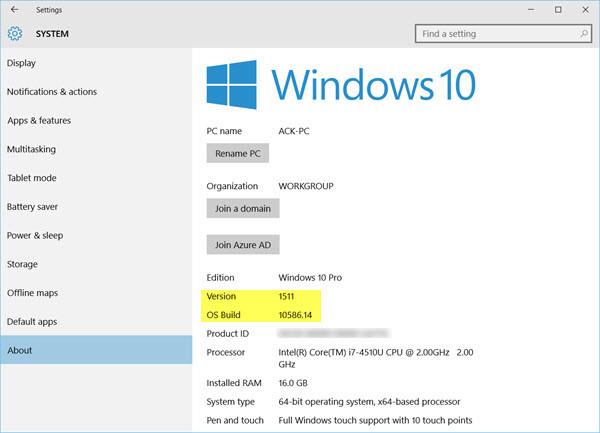Click the OS build value 10586.14
The image size is (600, 433).
(x=295, y=315)
